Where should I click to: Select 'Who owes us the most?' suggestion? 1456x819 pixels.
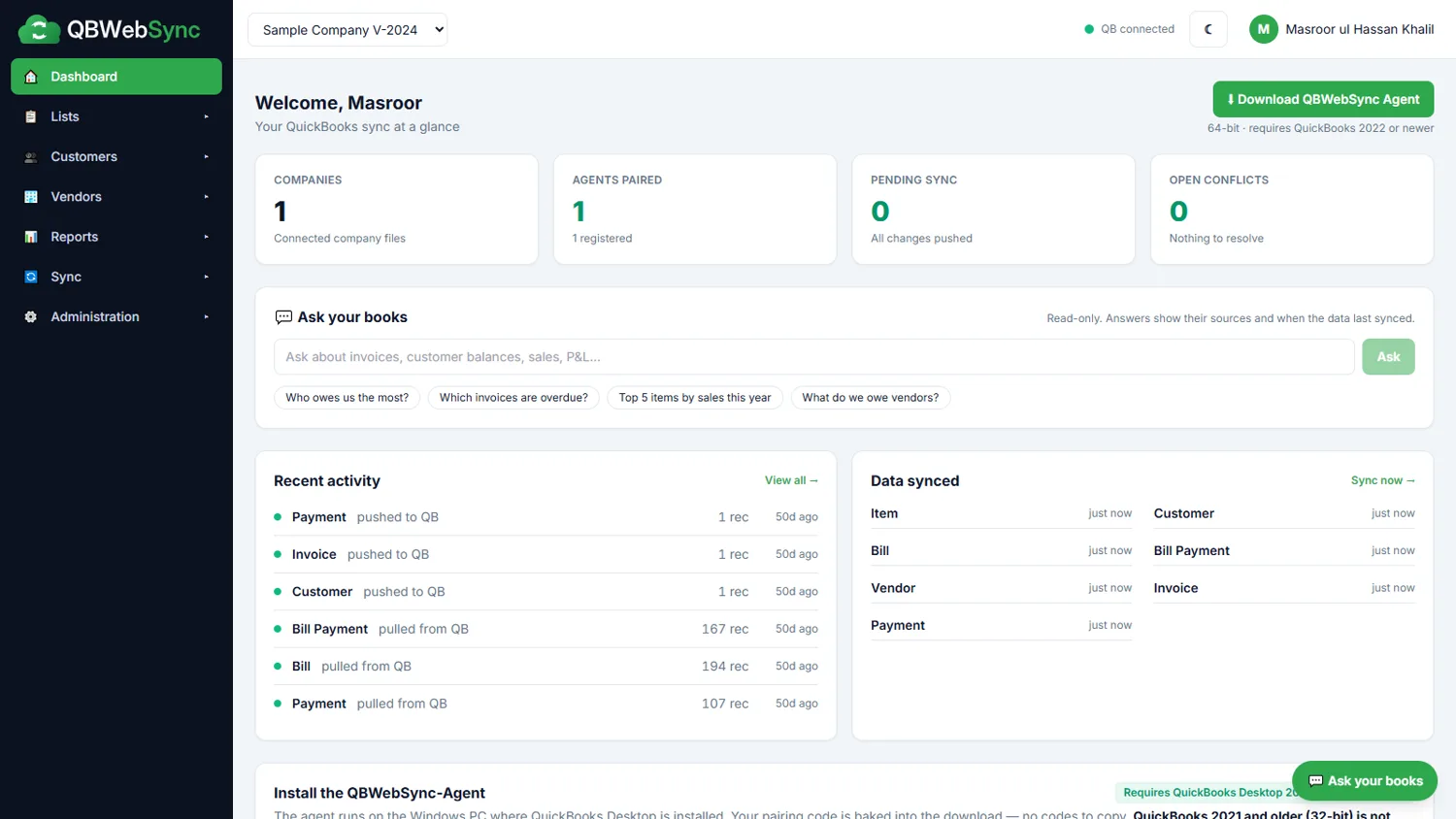click(x=347, y=398)
